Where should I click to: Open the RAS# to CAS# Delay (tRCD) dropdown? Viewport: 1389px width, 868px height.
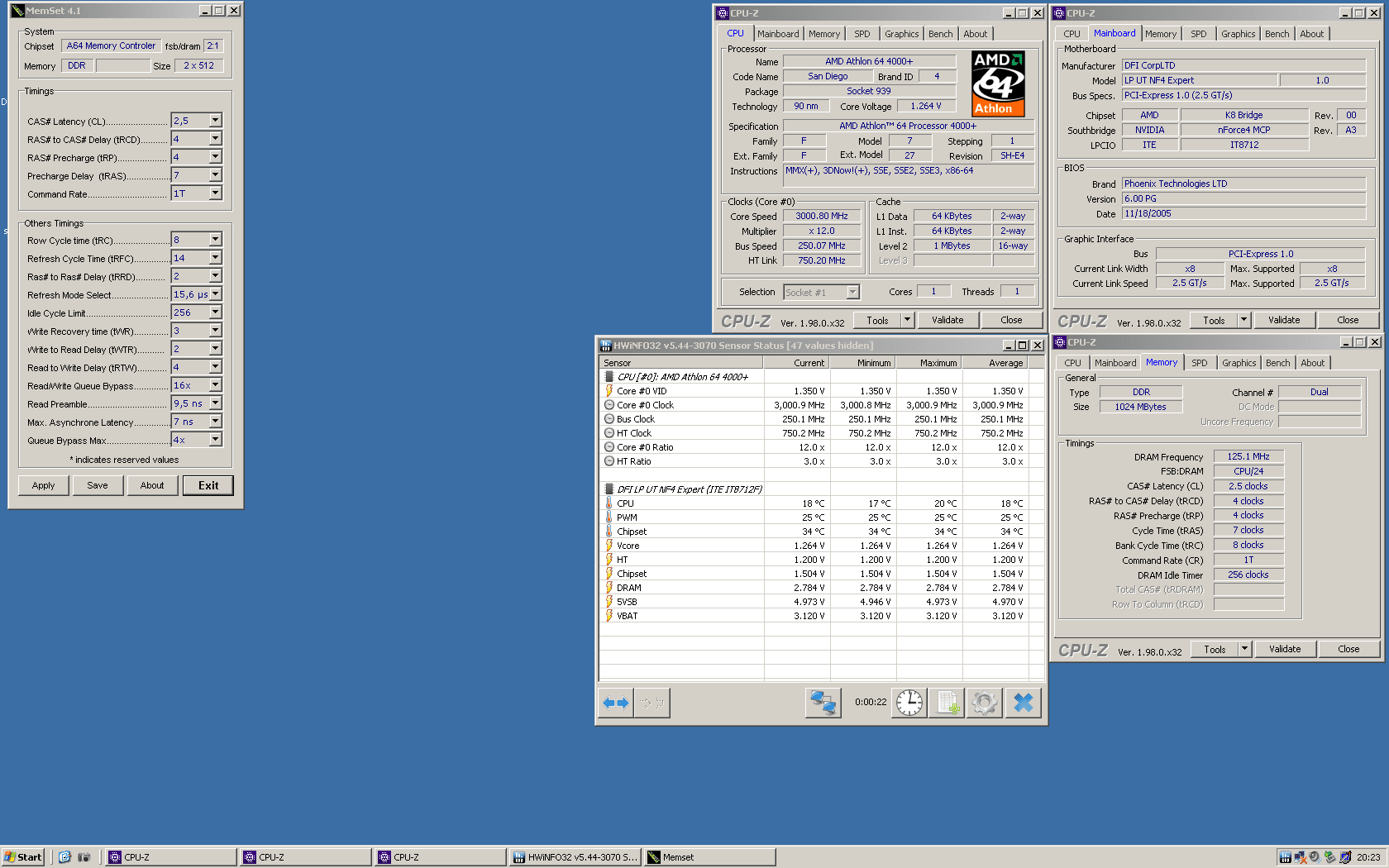tap(215, 139)
